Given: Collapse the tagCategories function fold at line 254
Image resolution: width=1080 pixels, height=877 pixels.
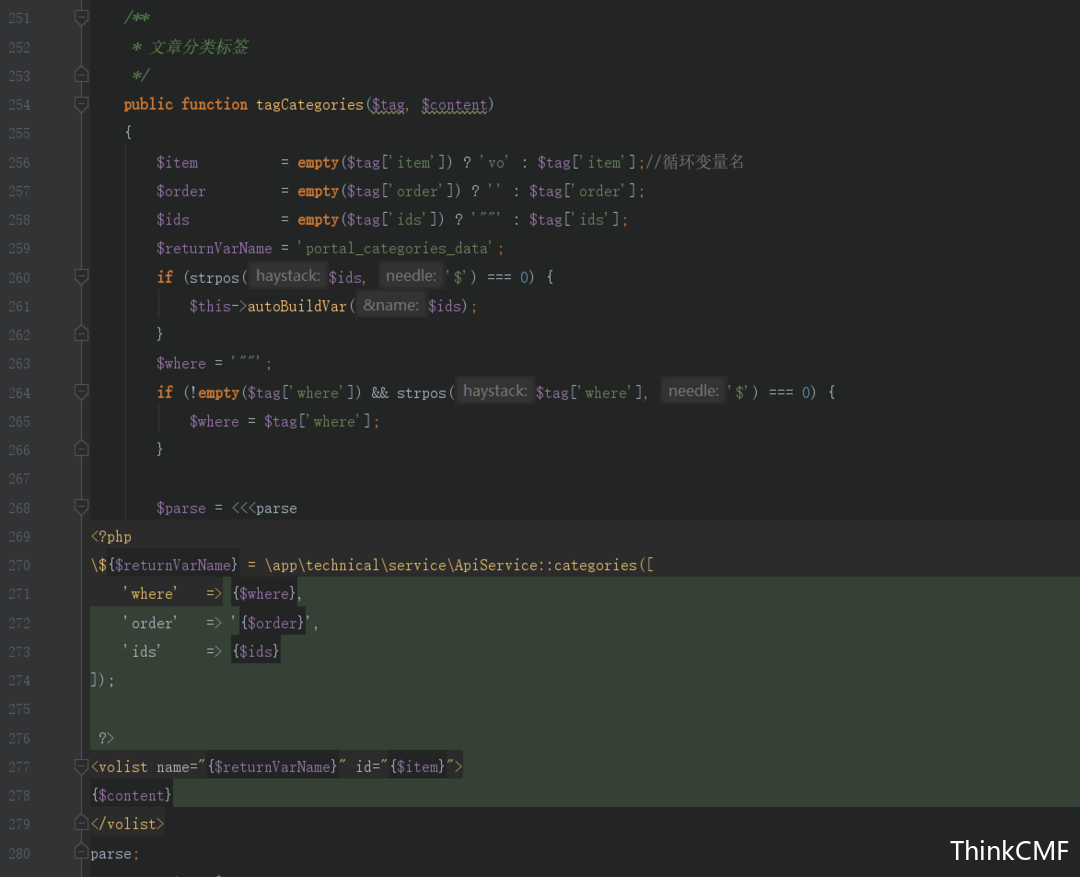Looking at the screenshot, I should tap(81, 104).
